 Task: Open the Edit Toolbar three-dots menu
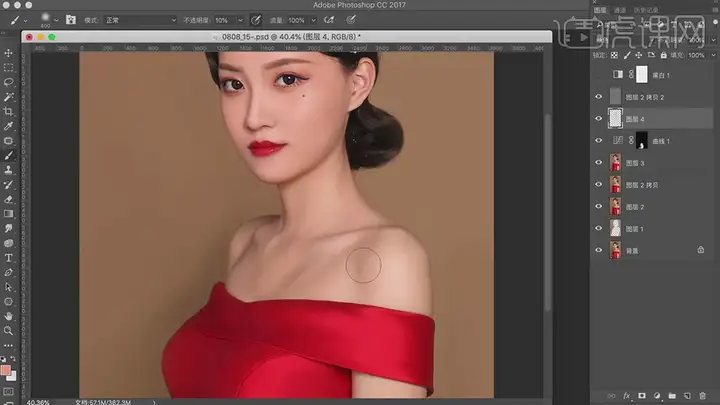coord(8,345)
